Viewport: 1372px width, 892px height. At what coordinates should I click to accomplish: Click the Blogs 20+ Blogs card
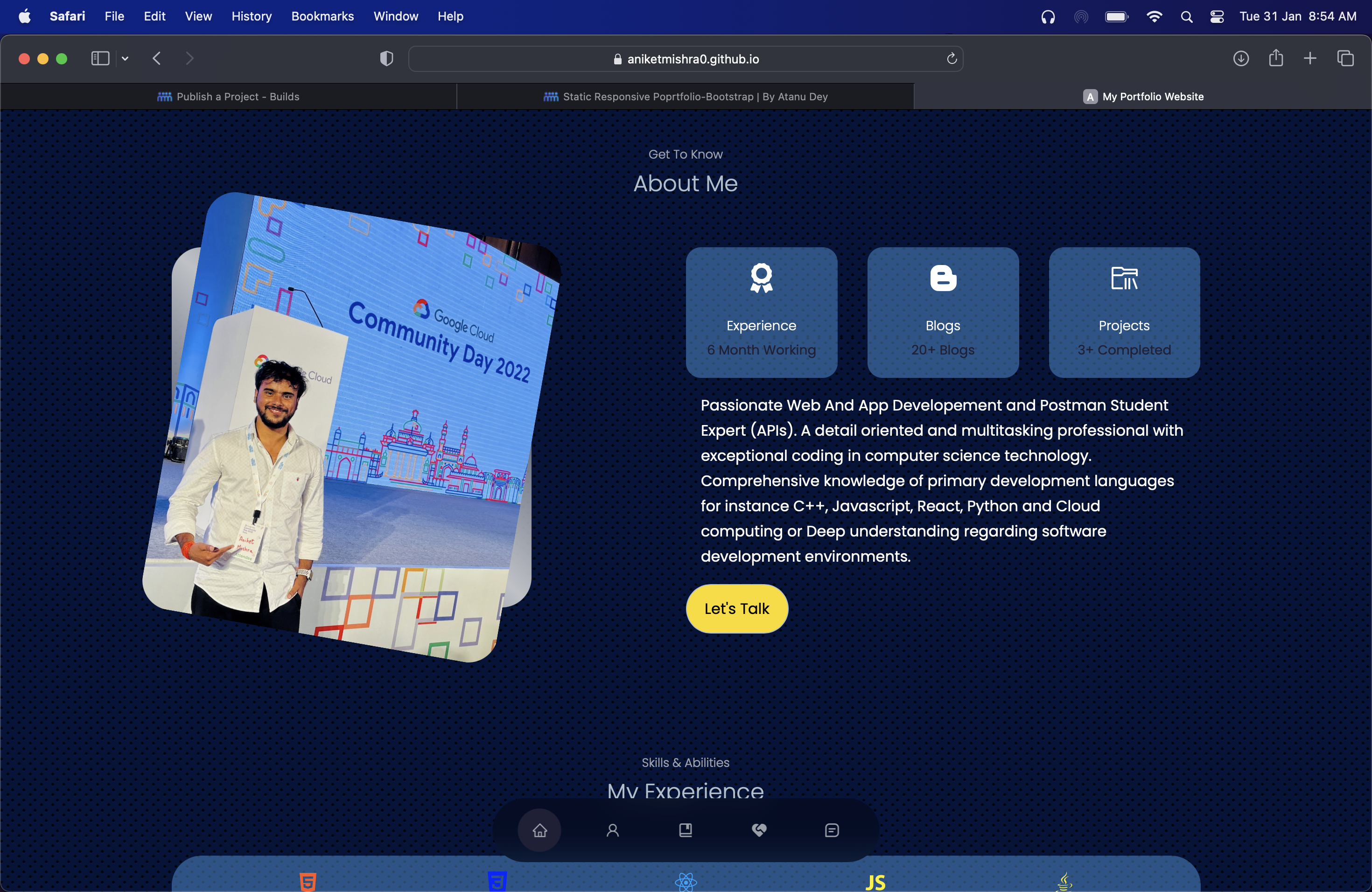click(x=943, y=313)
